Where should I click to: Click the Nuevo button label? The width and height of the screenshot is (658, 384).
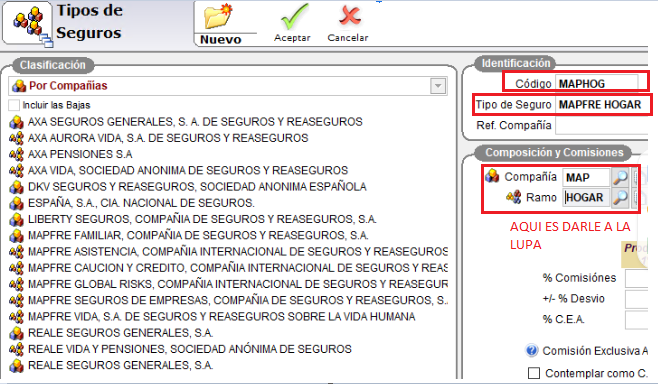tap(221, 39)
